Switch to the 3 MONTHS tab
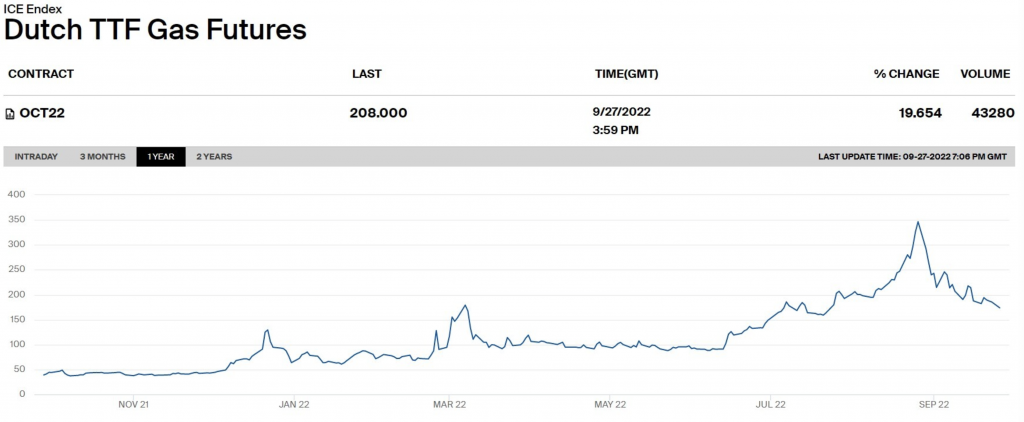The height and width of the screenshot is (422, 1024). pos(103,157)
